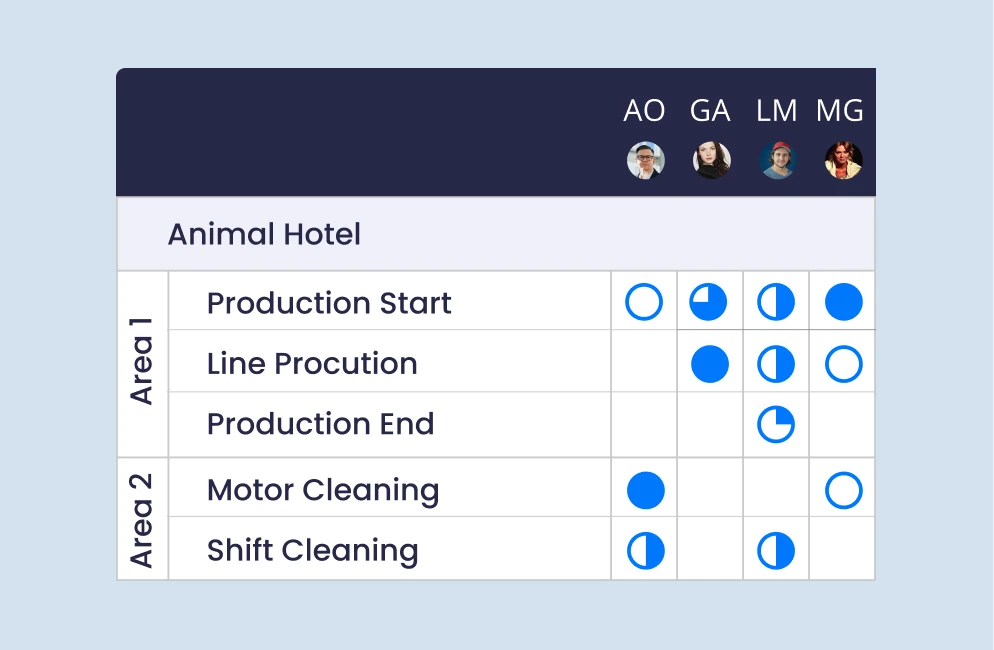This screenshot has height=650, width=994.
Task: Select LM's half circle for Shift Cleaning
Action: pyautogui.click(x=776, y=550)
